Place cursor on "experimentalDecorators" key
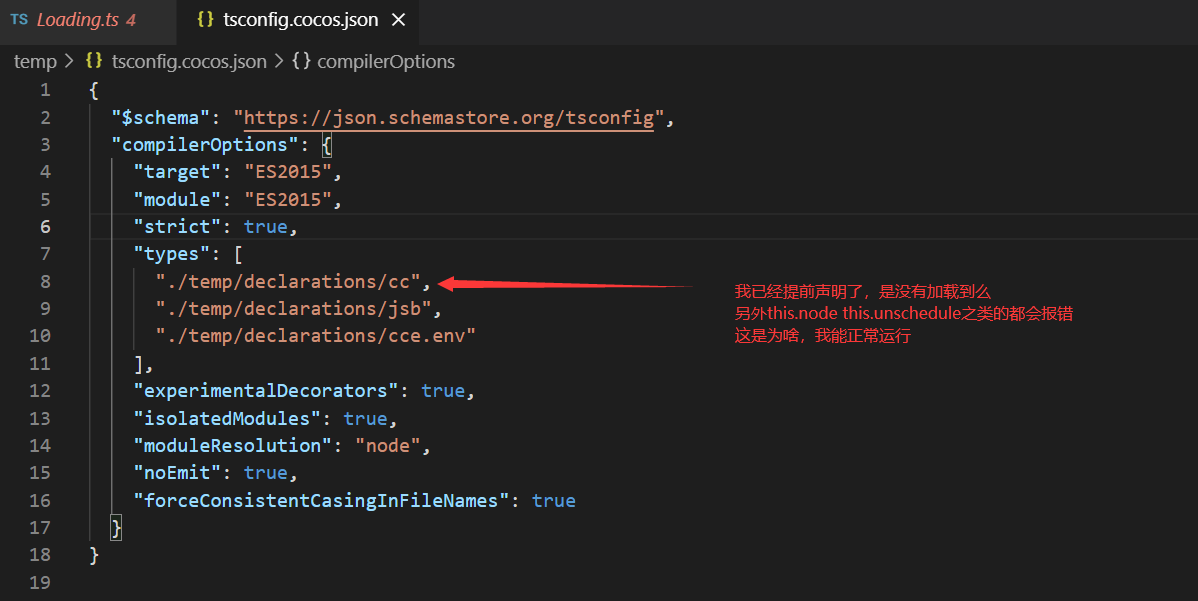The height and width of the screenshot is (601, 1198). (x=267, y=391)
